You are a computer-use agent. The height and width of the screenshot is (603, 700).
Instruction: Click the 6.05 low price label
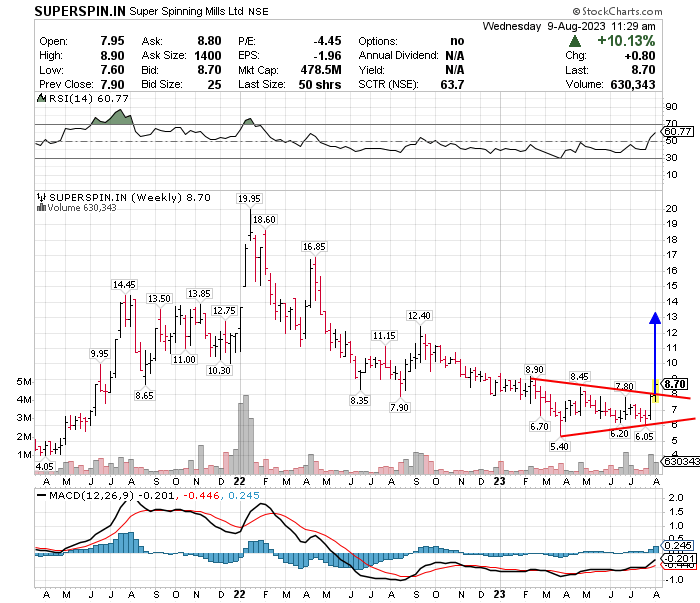point(644,437)
